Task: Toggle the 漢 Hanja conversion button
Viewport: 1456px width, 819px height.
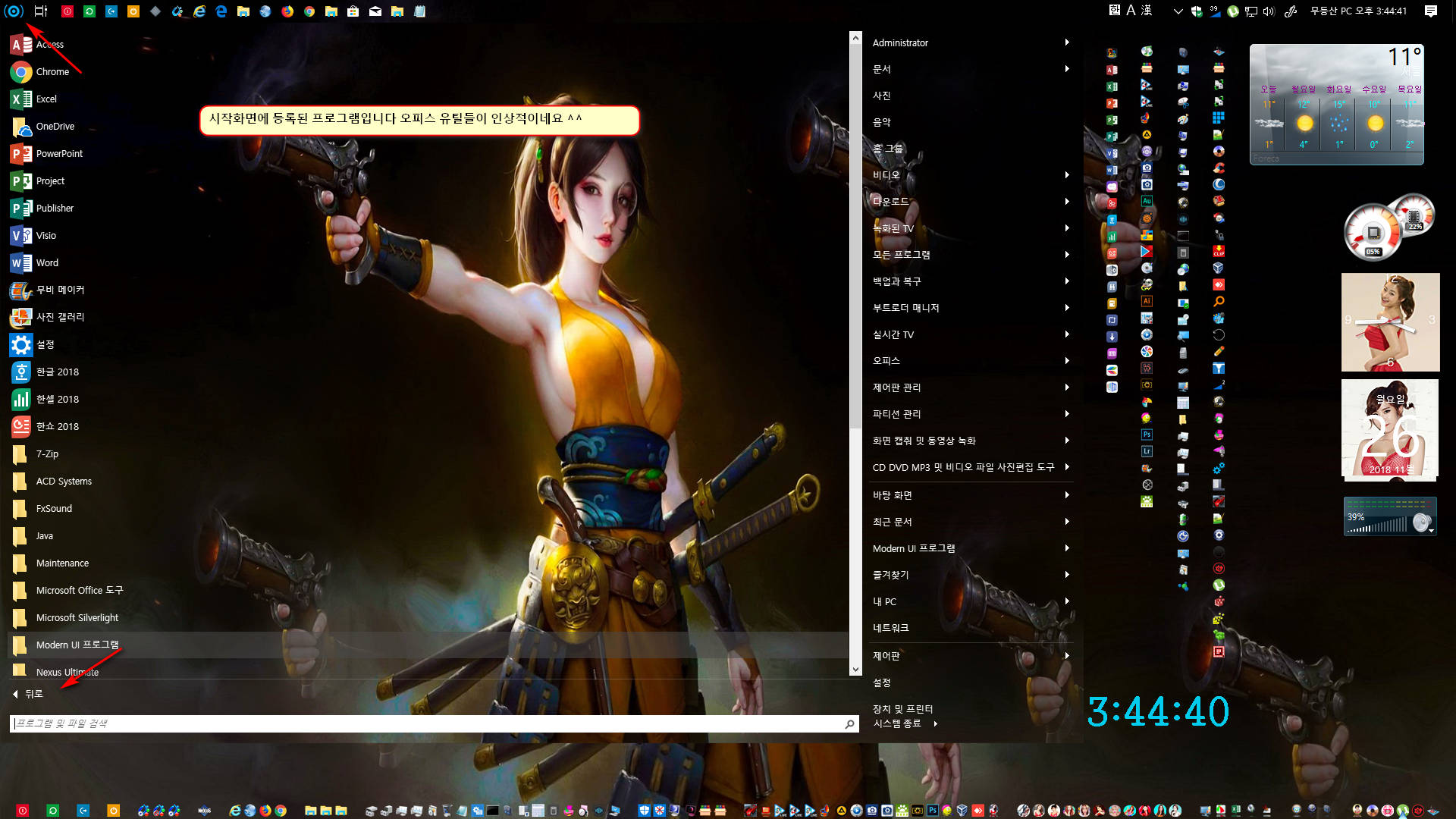Action: pyautogui.click(x=1147, y=11)
